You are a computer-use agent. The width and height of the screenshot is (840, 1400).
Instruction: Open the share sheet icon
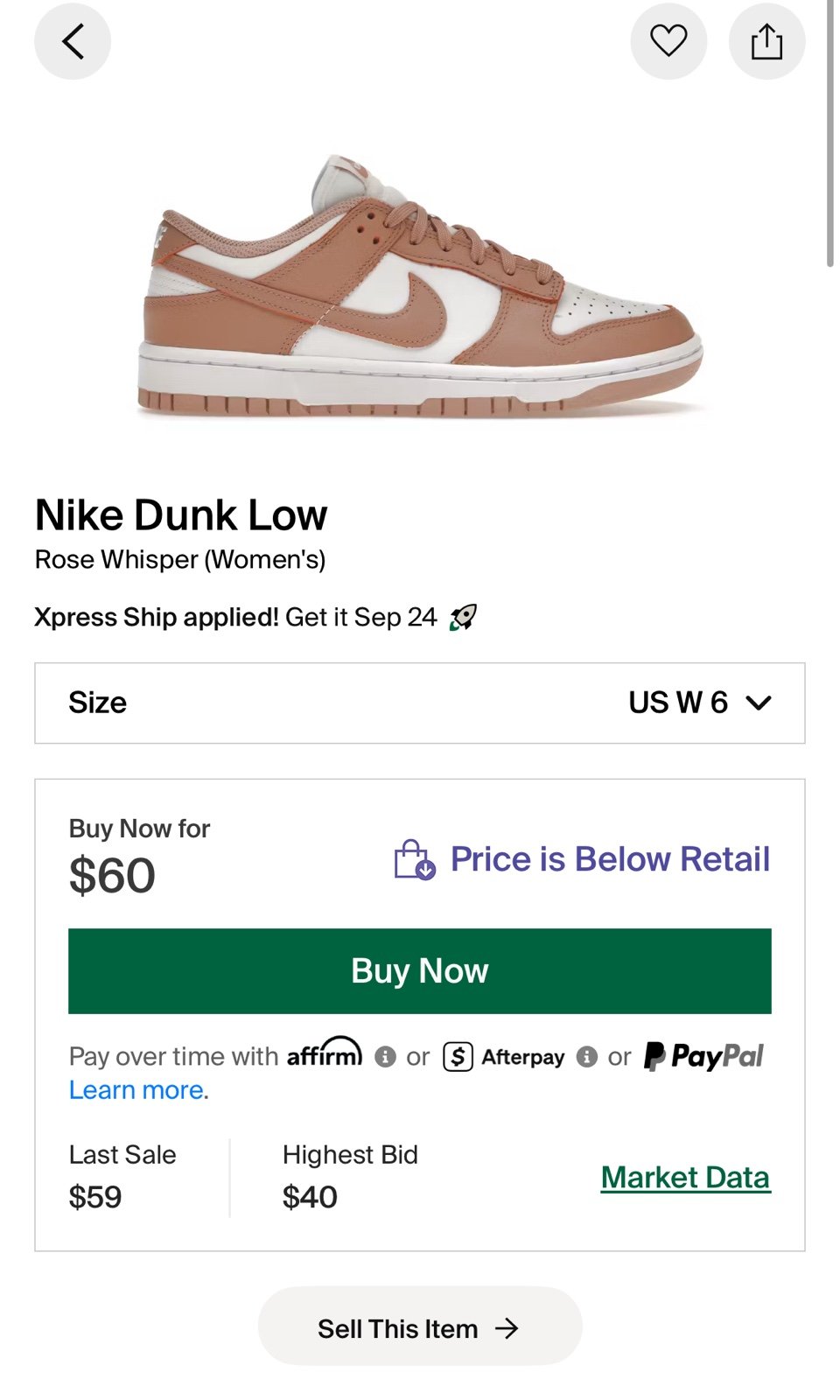click(767, 40)
